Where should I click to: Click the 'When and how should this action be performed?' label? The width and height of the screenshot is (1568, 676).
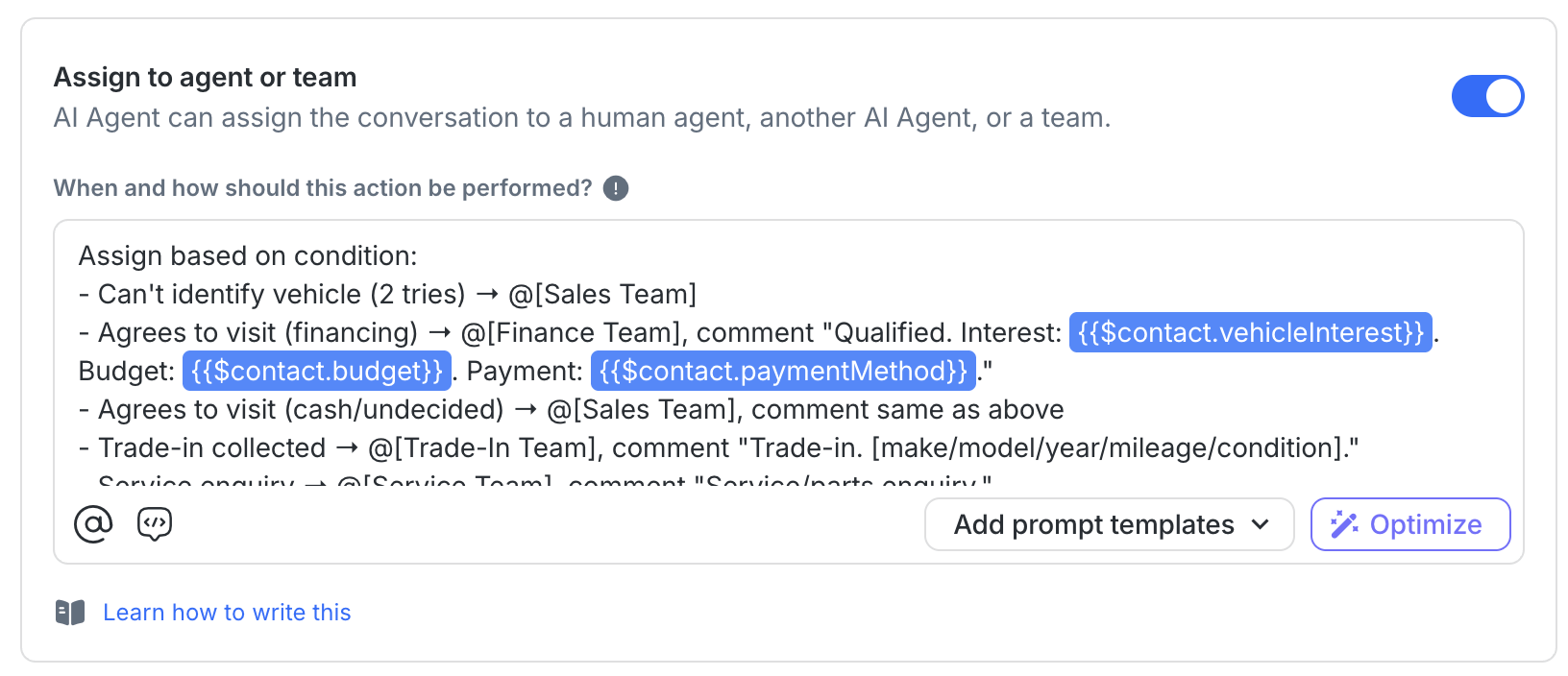tap(323, 188)
